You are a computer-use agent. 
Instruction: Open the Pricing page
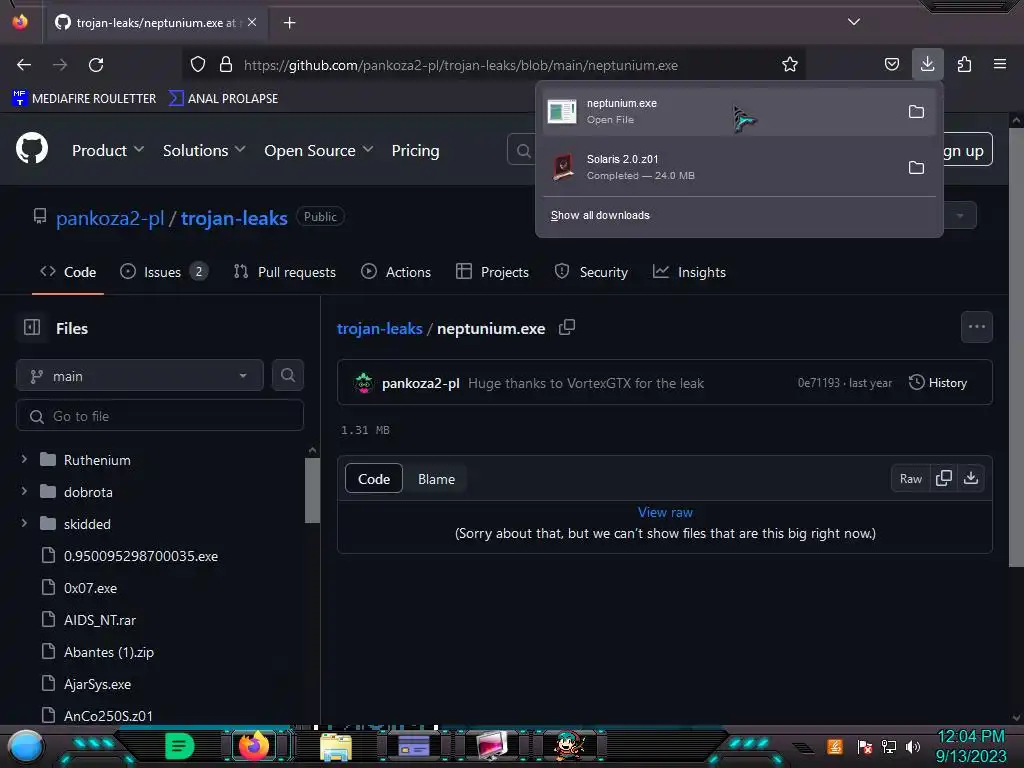(x=415, y=150)
